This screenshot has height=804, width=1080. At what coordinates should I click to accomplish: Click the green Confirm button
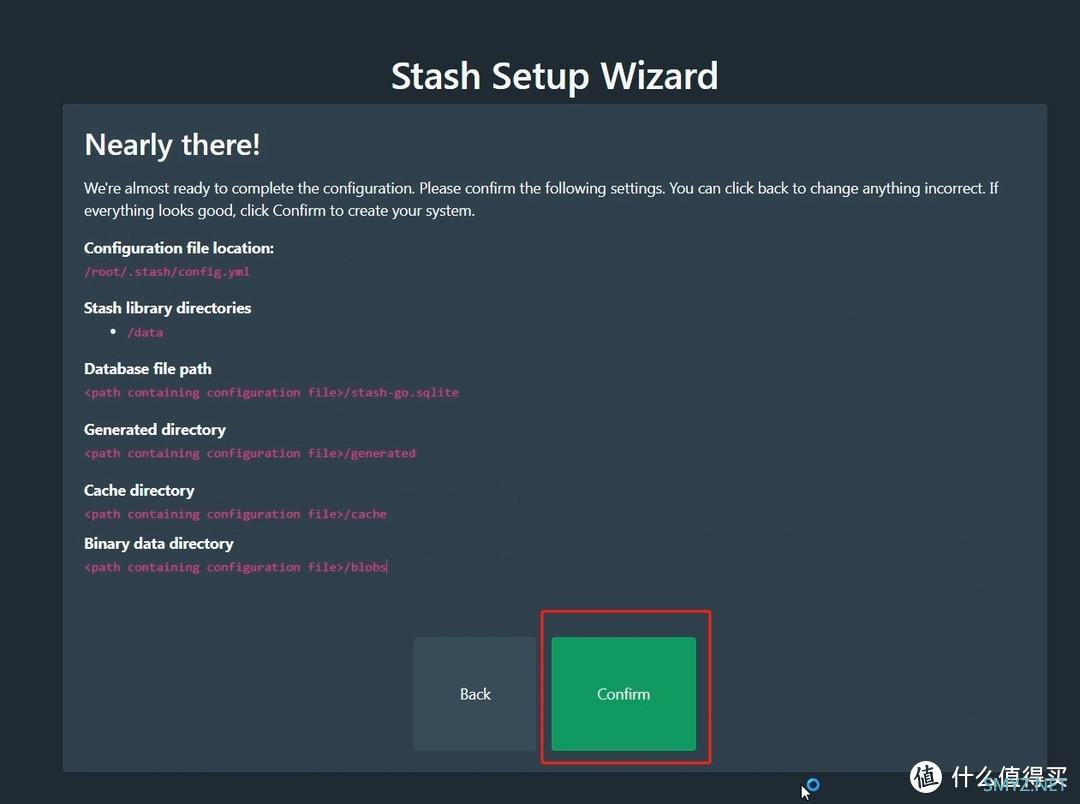pyautogui.click(x=623, y=694)
